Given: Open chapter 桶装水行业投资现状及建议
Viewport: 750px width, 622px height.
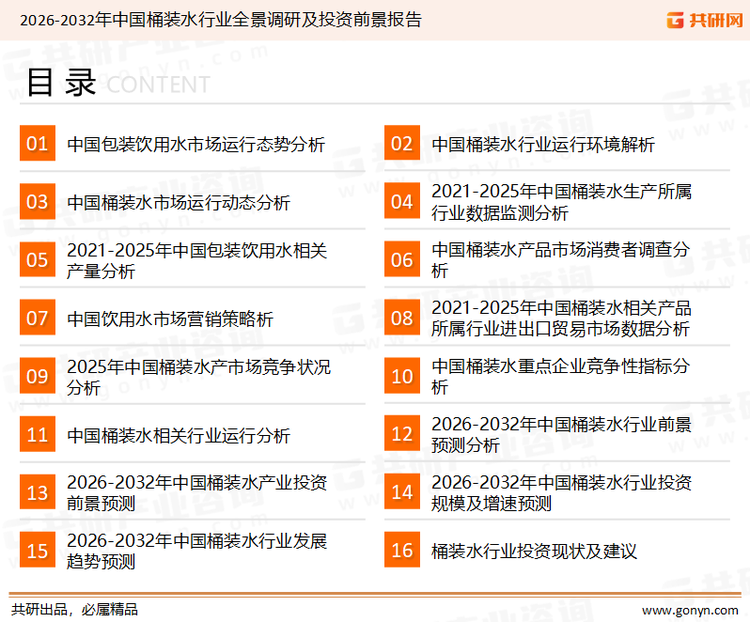Looking at the screenshot, I should (534, 551).
